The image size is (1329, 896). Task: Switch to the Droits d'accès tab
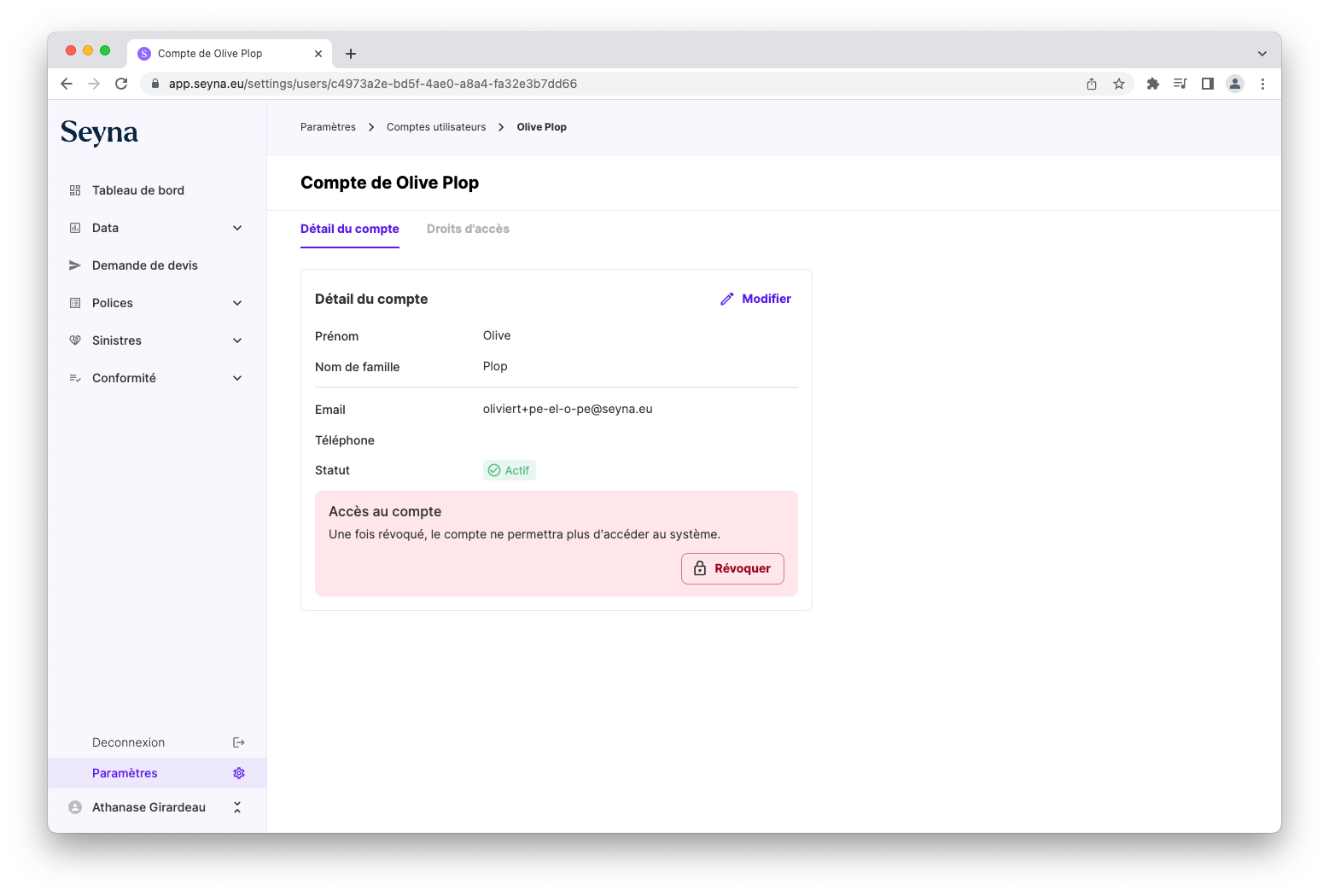coord(468,229)
